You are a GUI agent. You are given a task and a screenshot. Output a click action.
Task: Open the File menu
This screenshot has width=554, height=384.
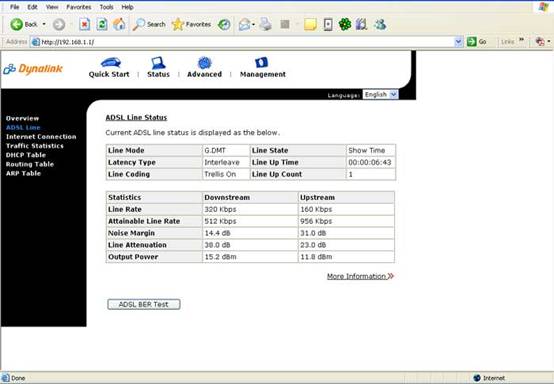click(x=14, y=7)
